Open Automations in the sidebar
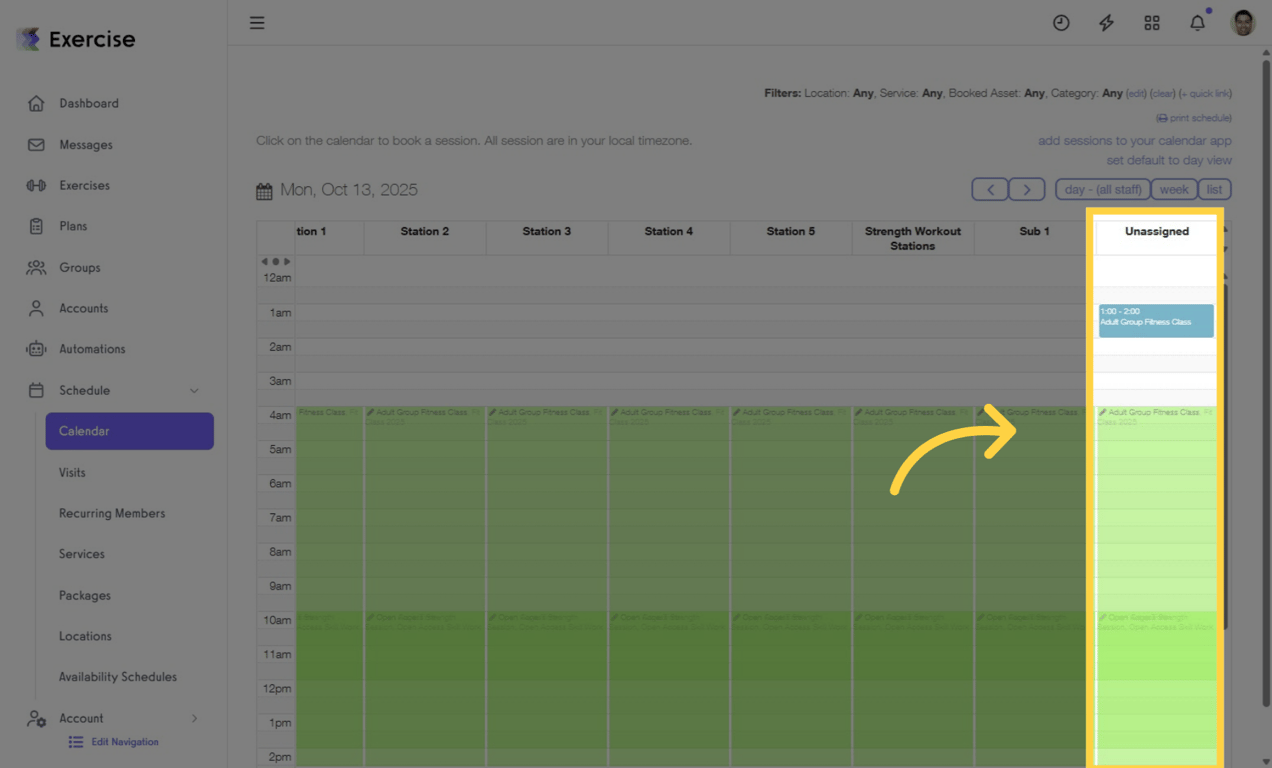 point(97,348)
